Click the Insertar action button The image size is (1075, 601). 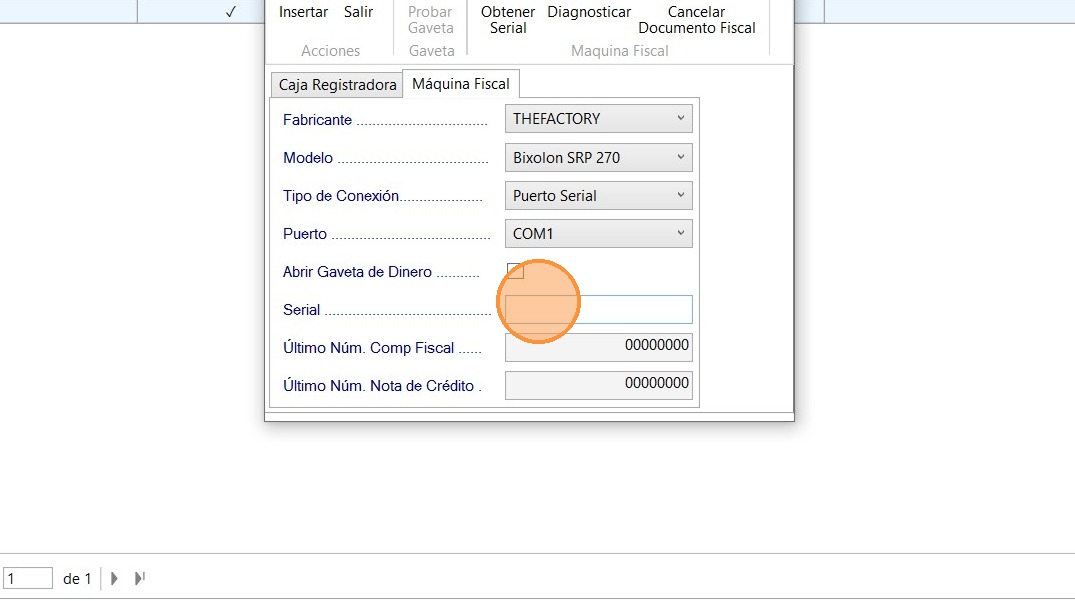point(303,12)
